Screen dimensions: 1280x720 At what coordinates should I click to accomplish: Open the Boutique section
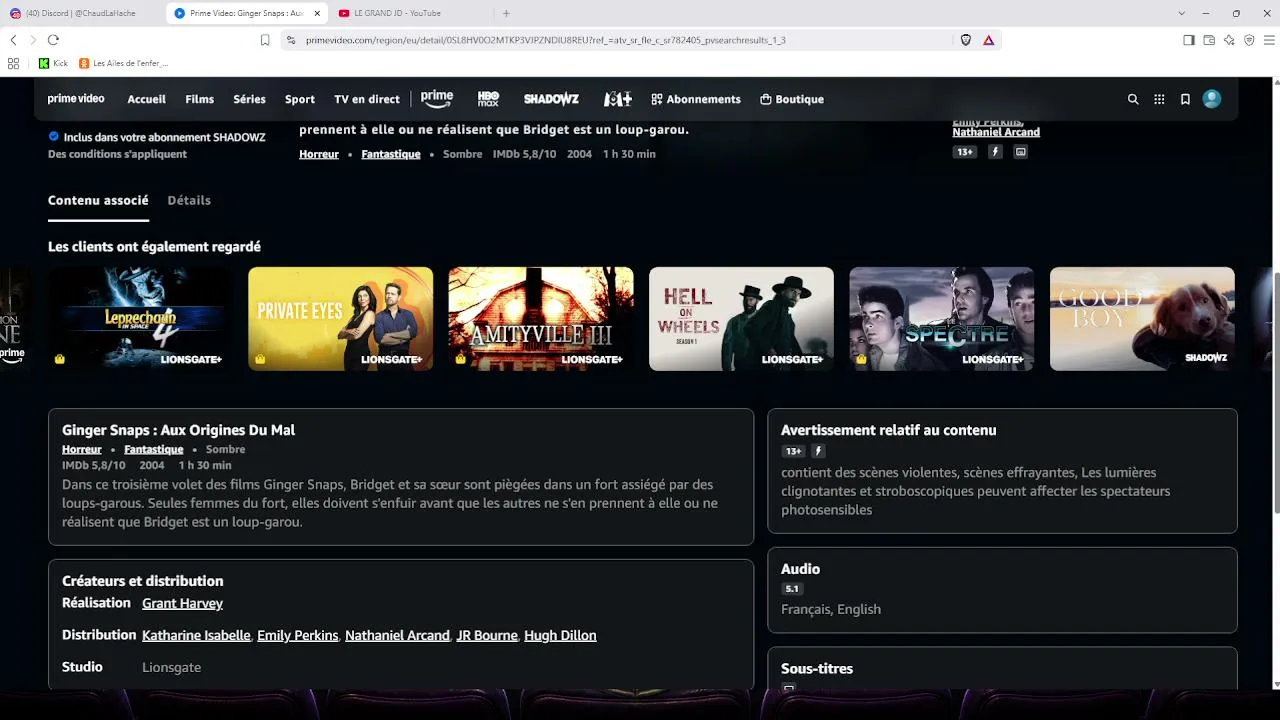(792, 99)
